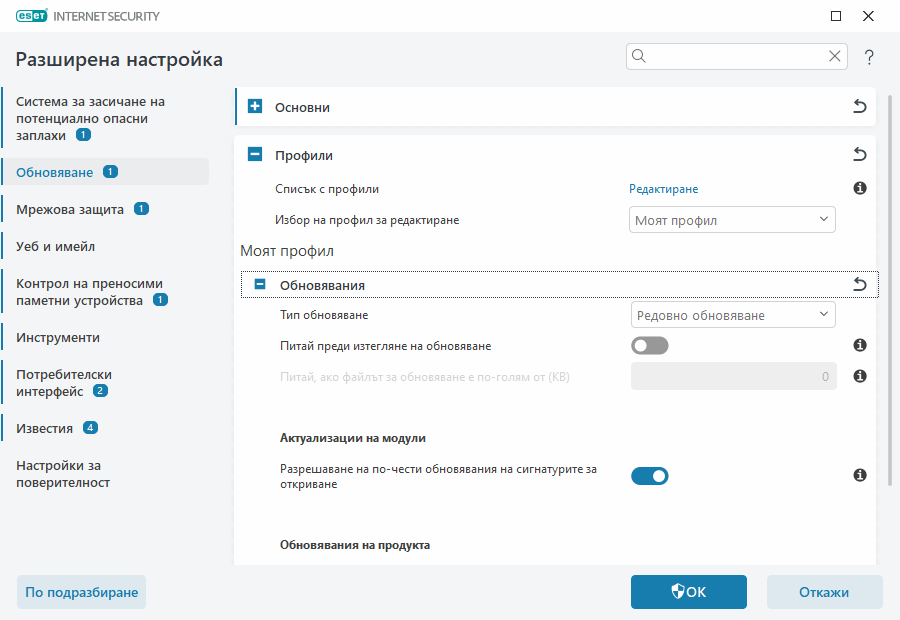Disable по-чести обновявания на сигнатурите
The height and width of the screenshot is (620, 900).
[x=650, y=475]
